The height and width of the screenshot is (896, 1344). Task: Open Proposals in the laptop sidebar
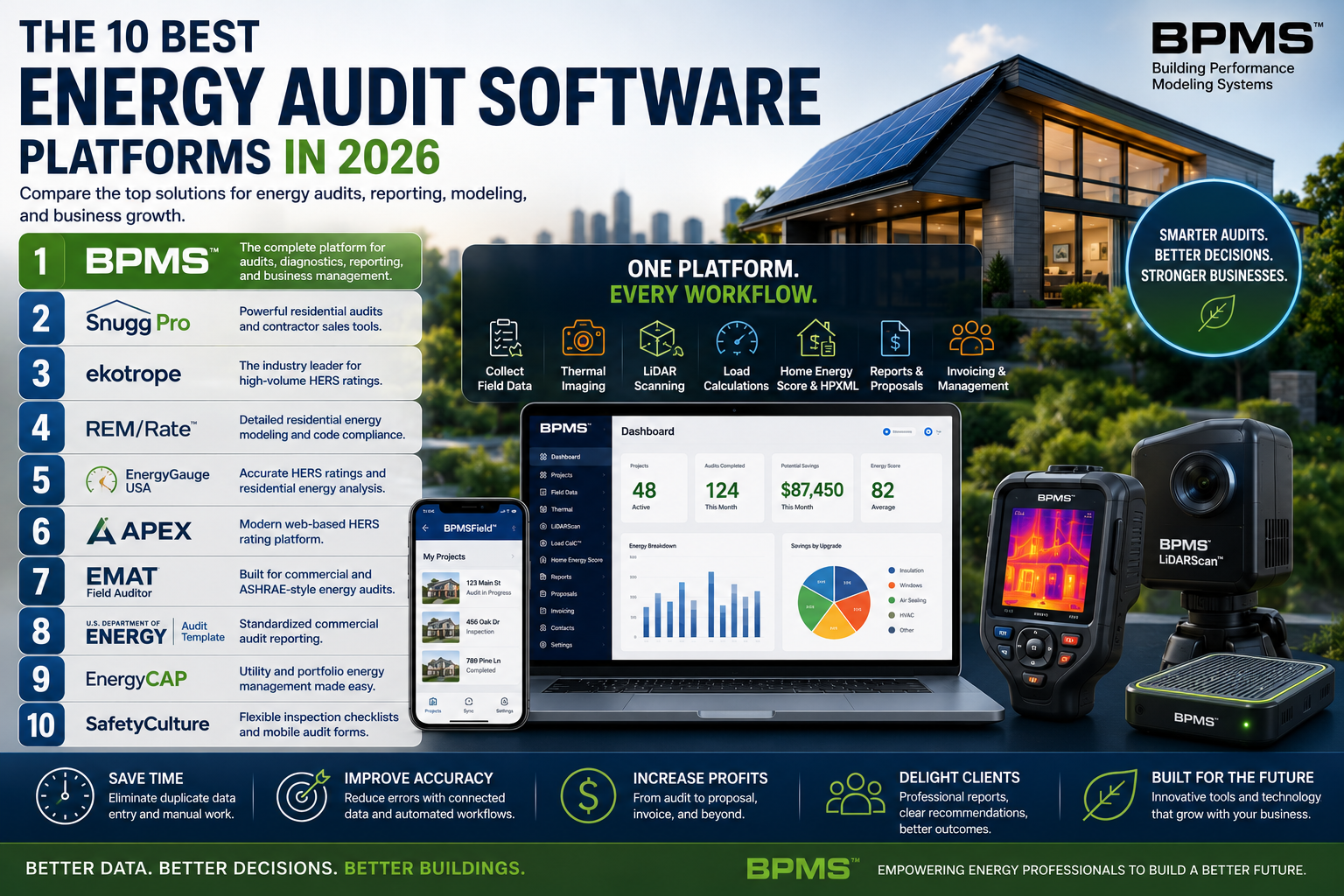click(x=569, y=594)
